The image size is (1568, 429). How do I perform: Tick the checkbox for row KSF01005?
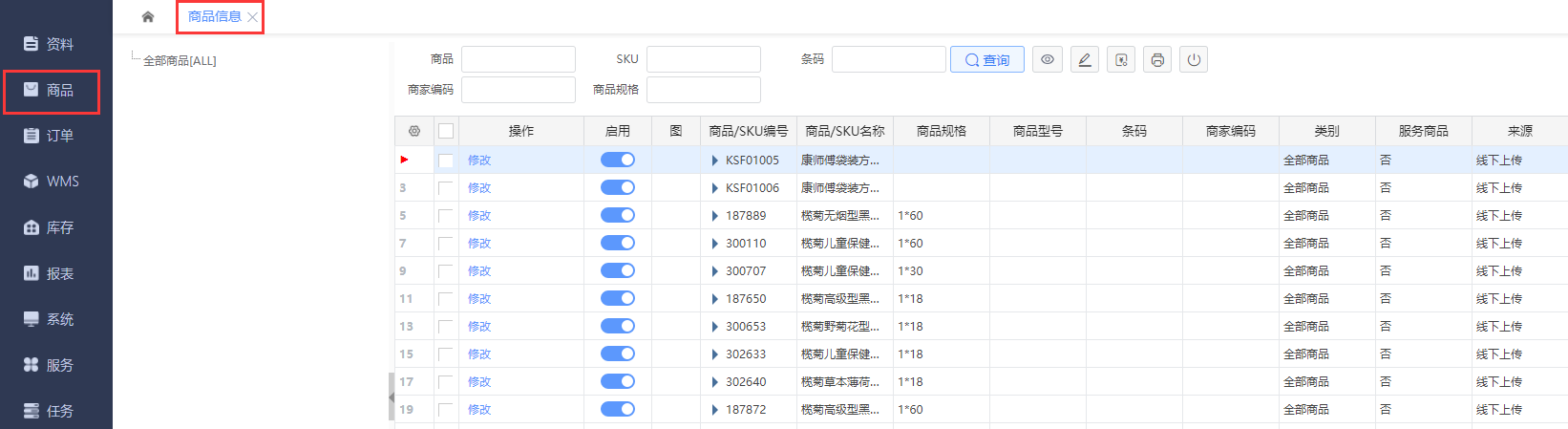[446, 161]
